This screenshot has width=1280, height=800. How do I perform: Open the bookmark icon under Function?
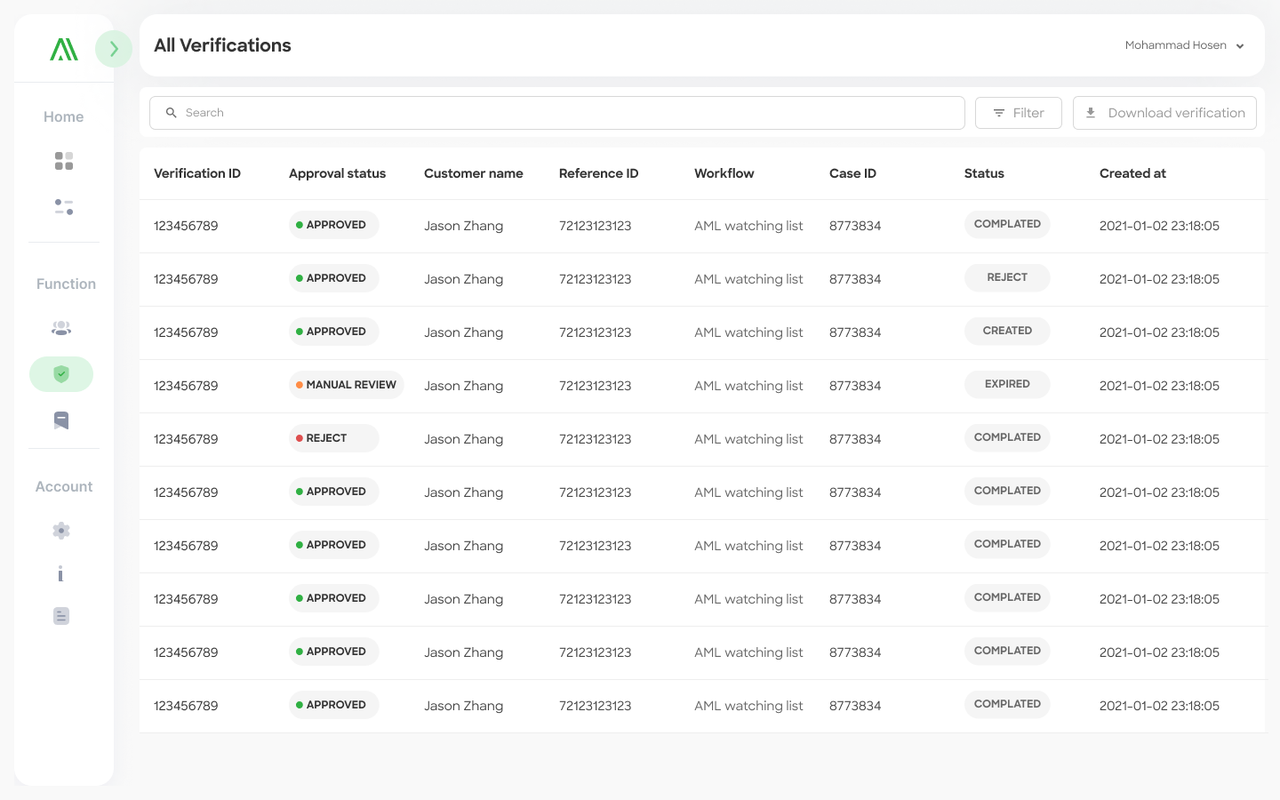[61, 420]
